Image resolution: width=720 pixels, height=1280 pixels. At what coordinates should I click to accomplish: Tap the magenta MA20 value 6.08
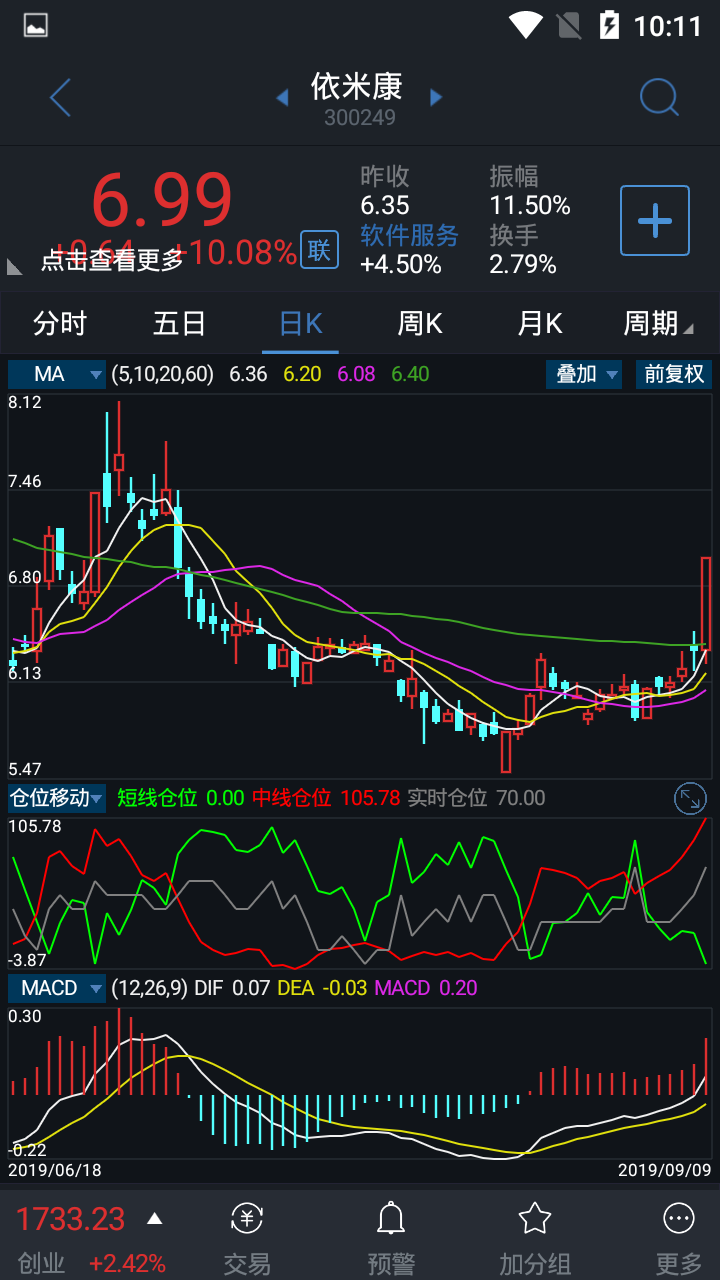tap(357, 374)
